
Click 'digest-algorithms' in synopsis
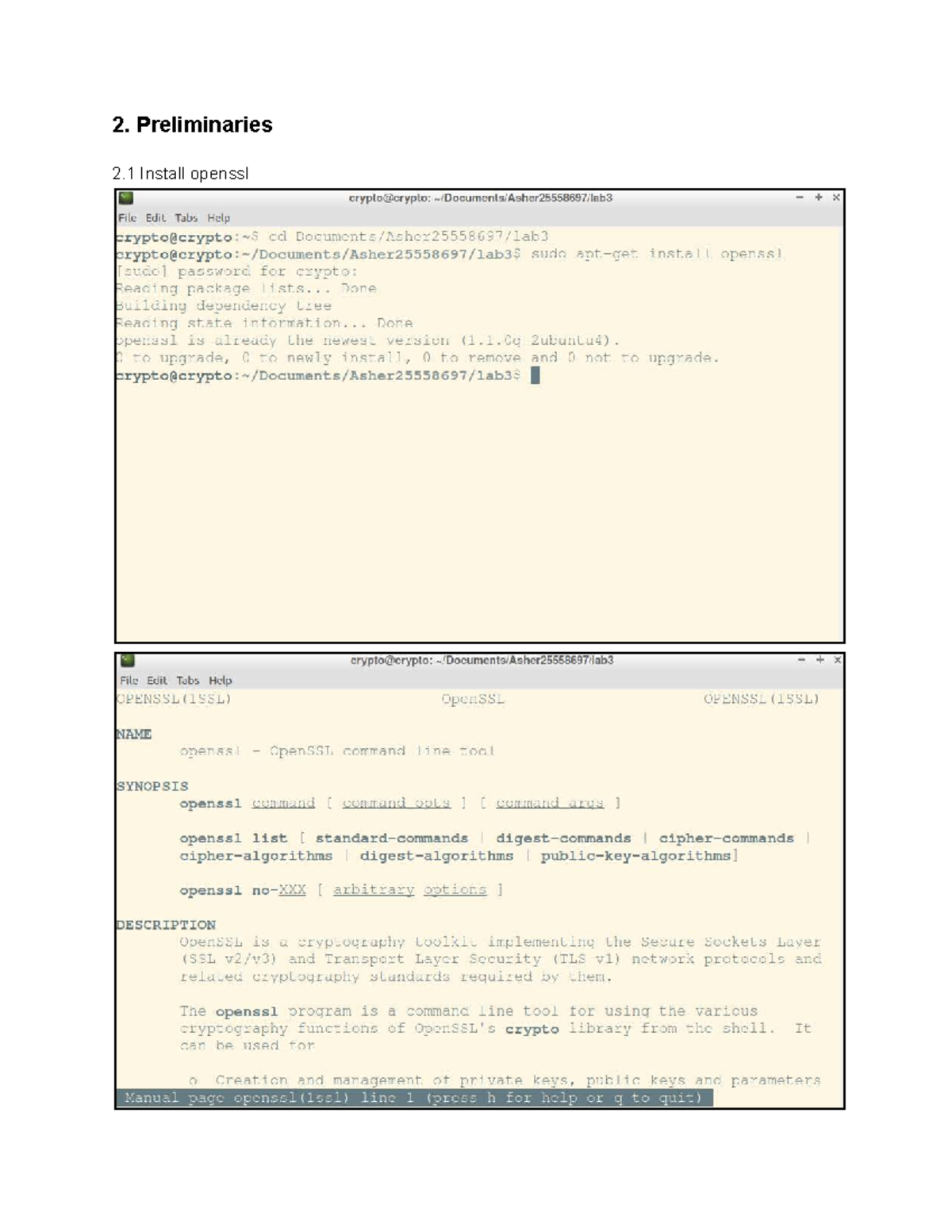coord(436,856)
